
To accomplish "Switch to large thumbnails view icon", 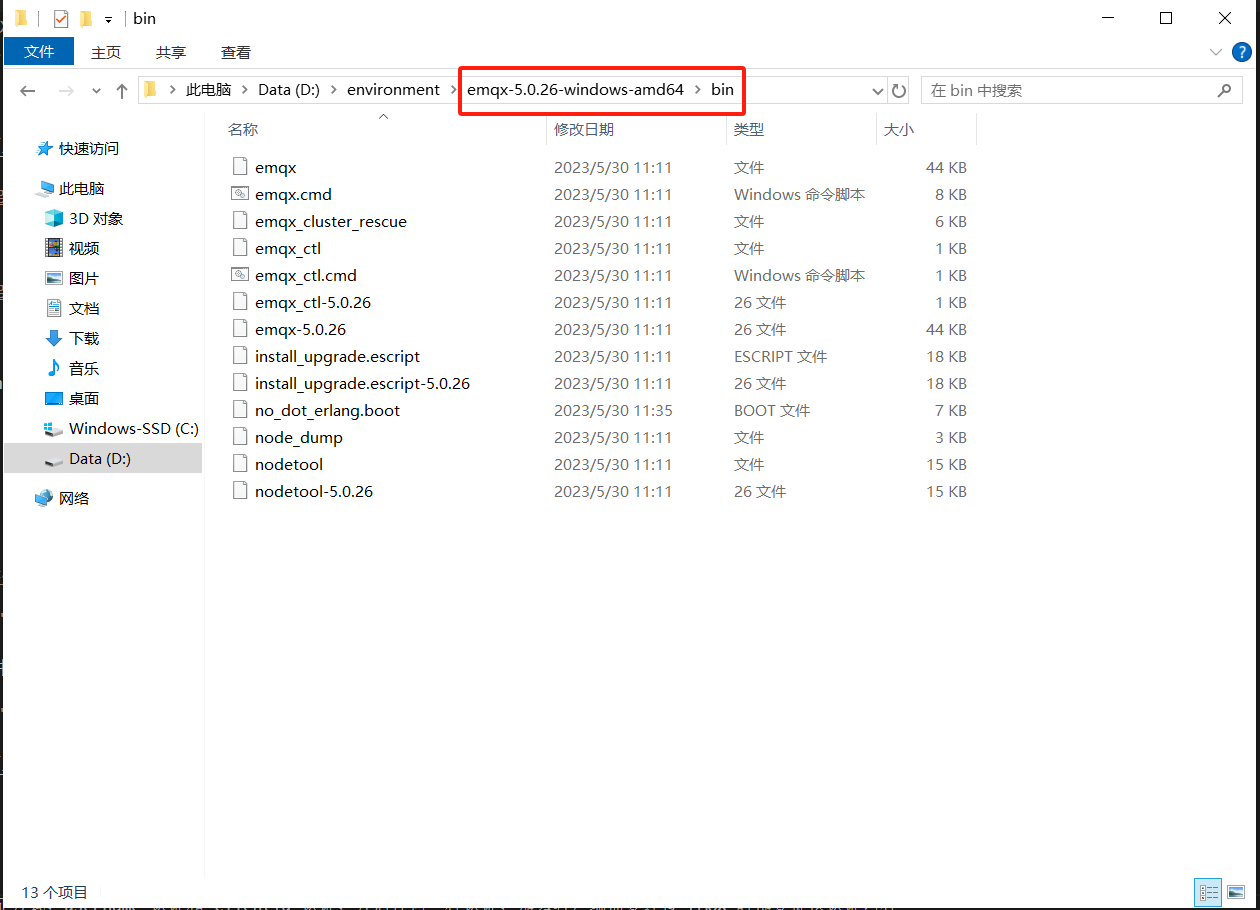I will click(x=1236, y=891).
